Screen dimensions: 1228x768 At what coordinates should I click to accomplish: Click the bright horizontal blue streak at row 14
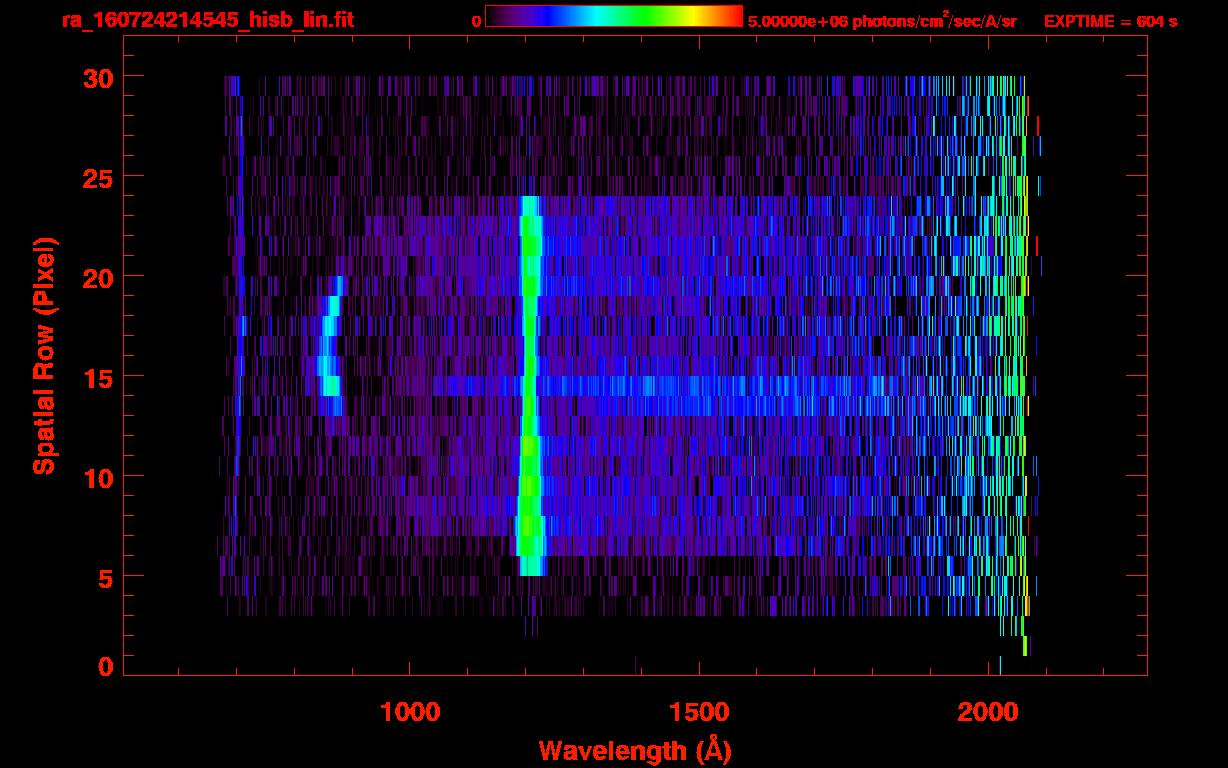pyautogui.click(x=700, y=386)
